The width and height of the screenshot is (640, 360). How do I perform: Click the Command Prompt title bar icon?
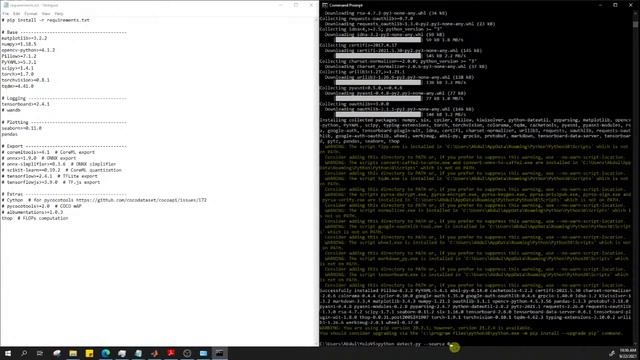(324, 5)
